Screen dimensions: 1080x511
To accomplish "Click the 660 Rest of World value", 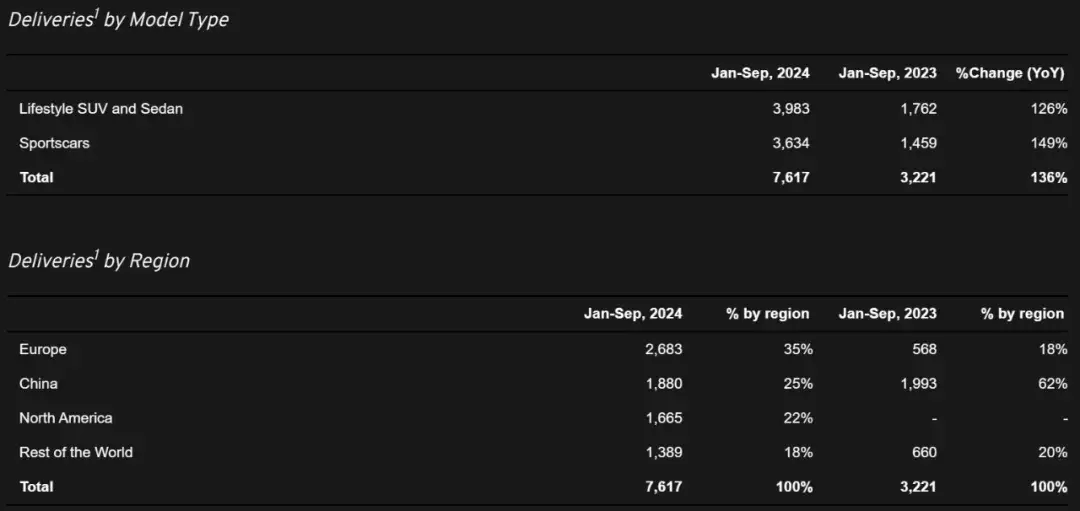I will (925, 452).
